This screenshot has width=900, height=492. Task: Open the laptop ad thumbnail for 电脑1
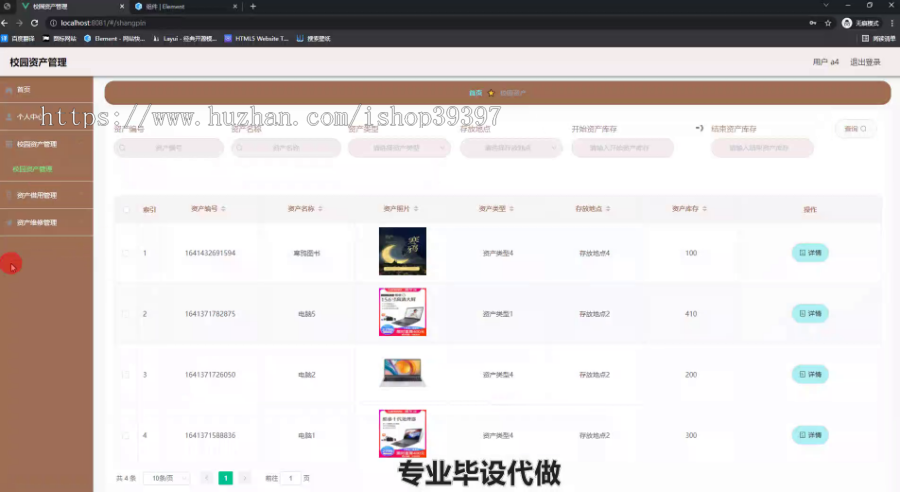[x=402, y=433]
